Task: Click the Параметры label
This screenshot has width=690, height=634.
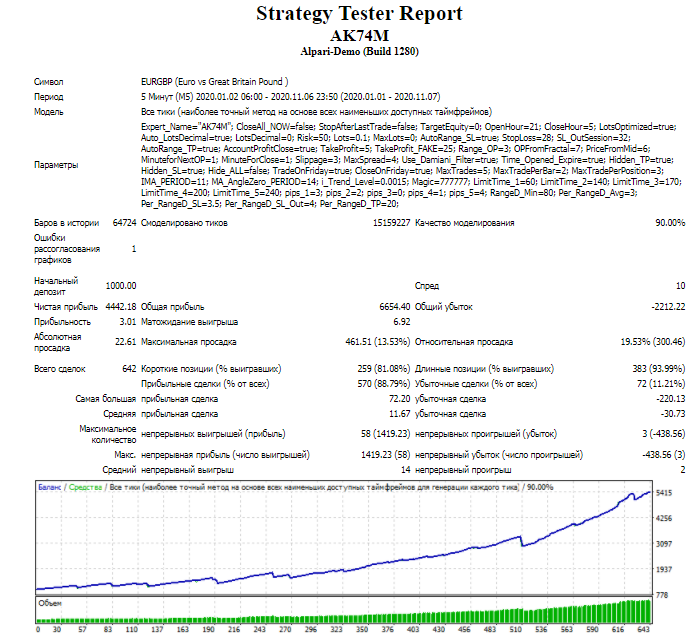Action: pos(56,165)
